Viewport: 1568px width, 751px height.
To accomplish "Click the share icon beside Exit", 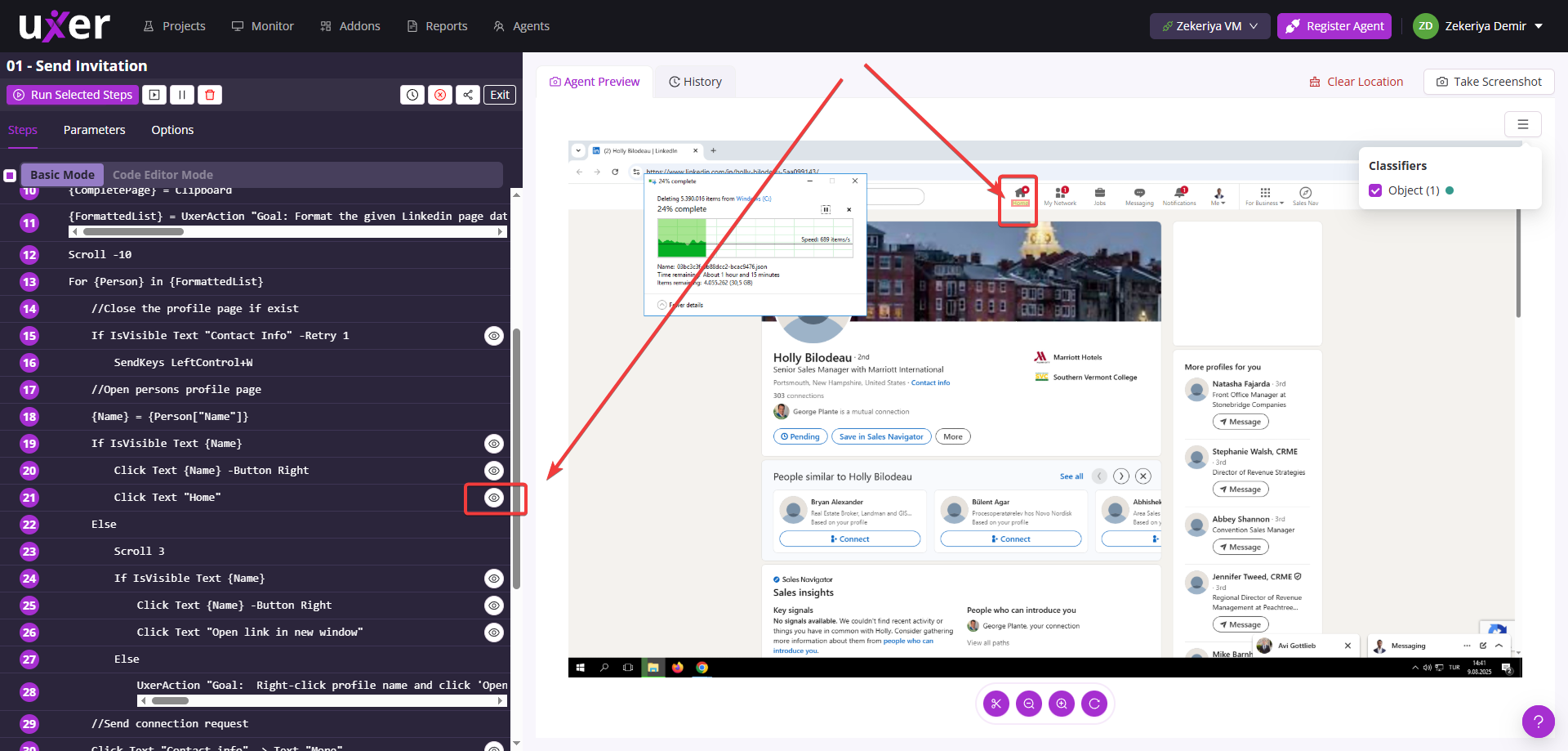I will pyautogui.click(x=468, y=95).
